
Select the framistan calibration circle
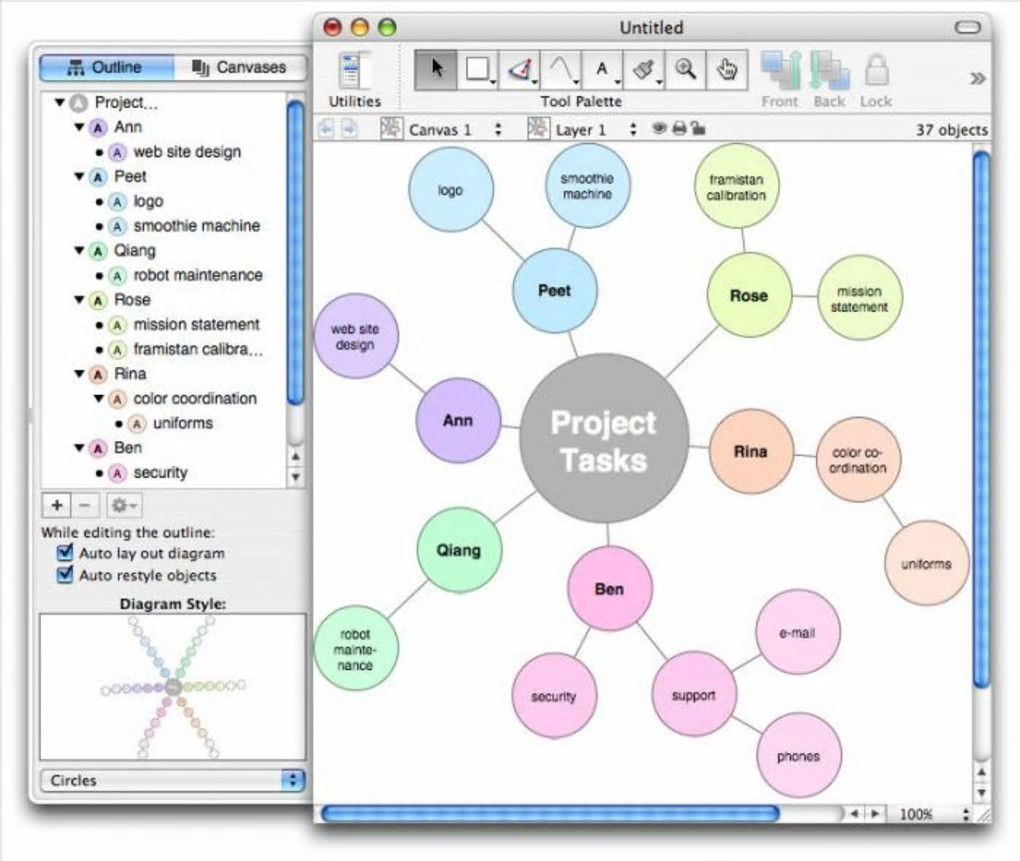tap(736, 187)
